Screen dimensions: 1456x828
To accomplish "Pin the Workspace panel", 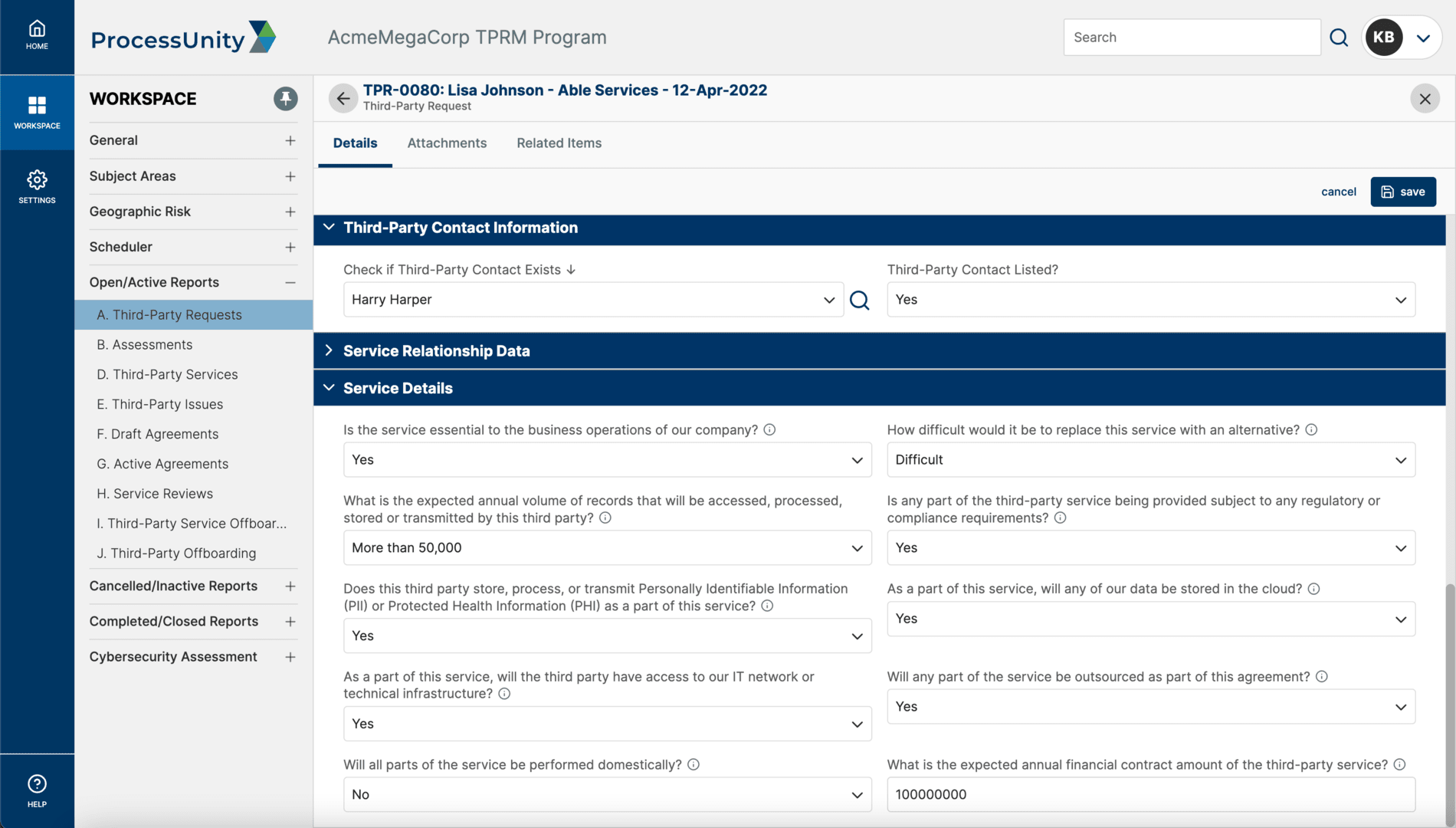I will click(x=286, y=99).
